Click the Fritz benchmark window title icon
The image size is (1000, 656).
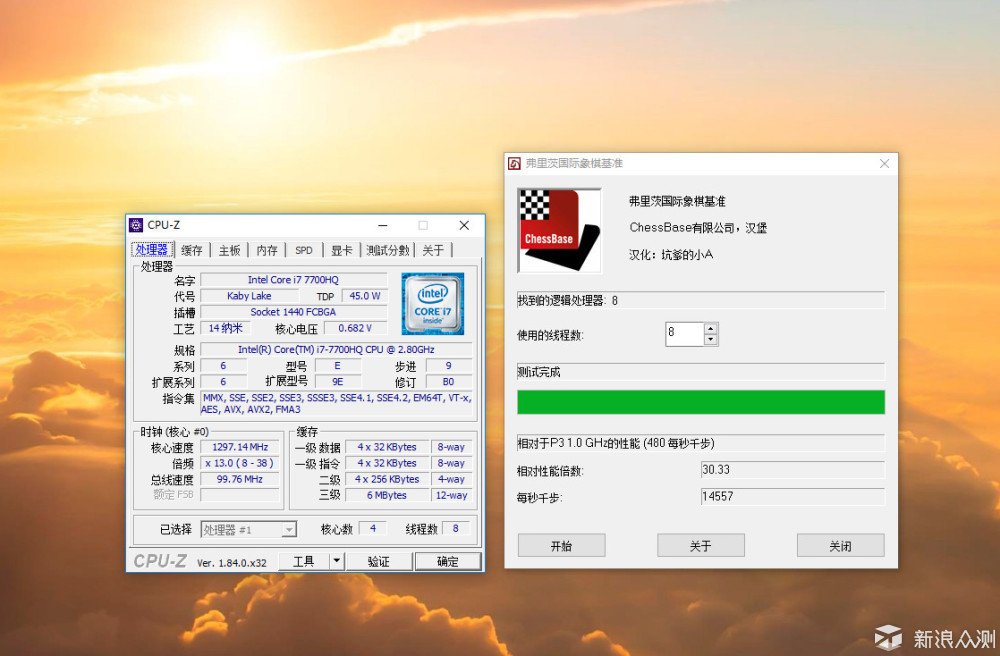coord(513,163)
